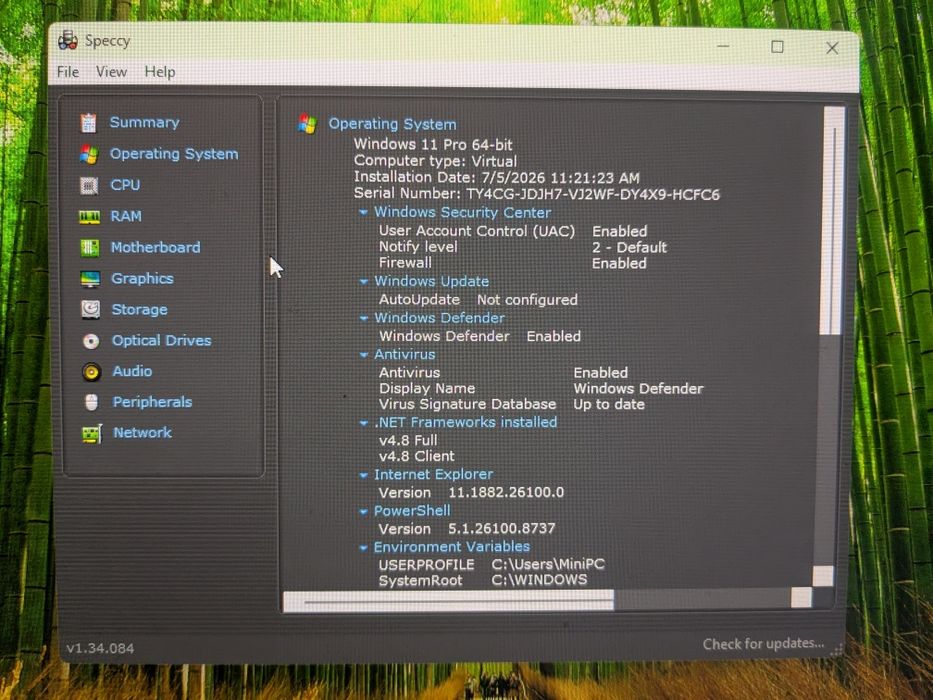This screenshot has width=933, height=700.
Task: Click the v4.8 Client entry
Action: click(417, 457)
